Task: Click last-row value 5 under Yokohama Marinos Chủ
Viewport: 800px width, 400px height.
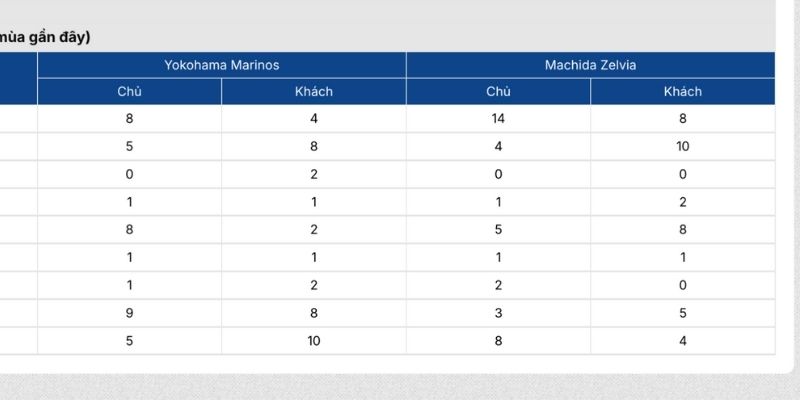Action: coord(129,341)
